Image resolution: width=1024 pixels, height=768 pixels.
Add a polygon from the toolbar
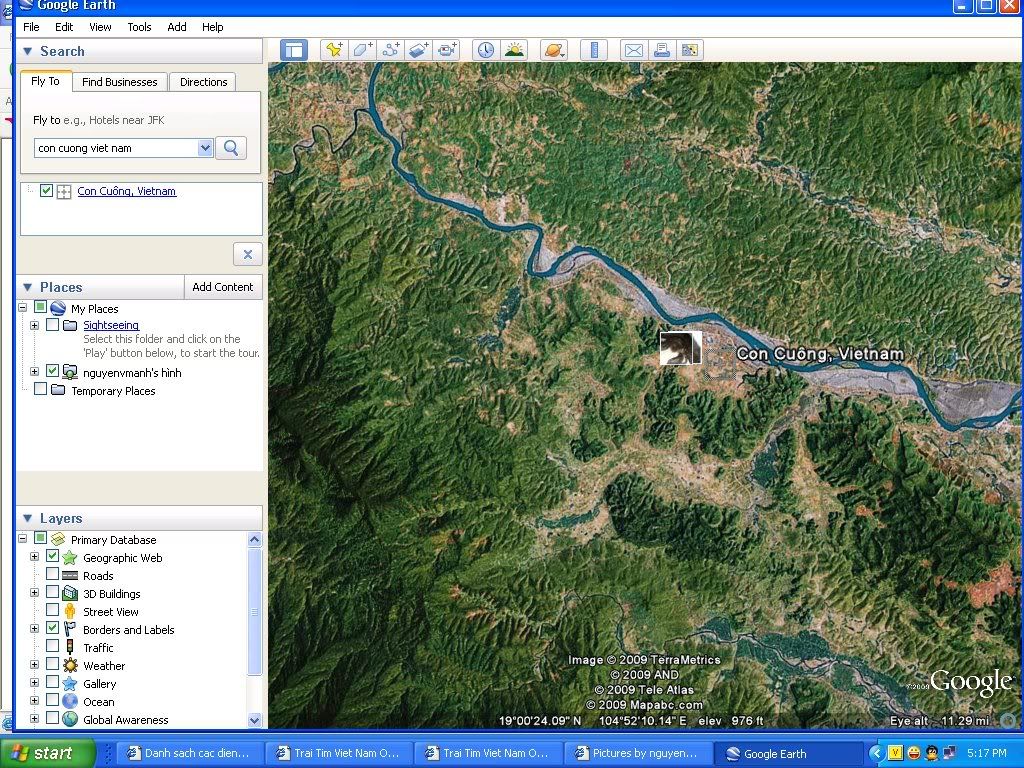(x=362, y=50)
